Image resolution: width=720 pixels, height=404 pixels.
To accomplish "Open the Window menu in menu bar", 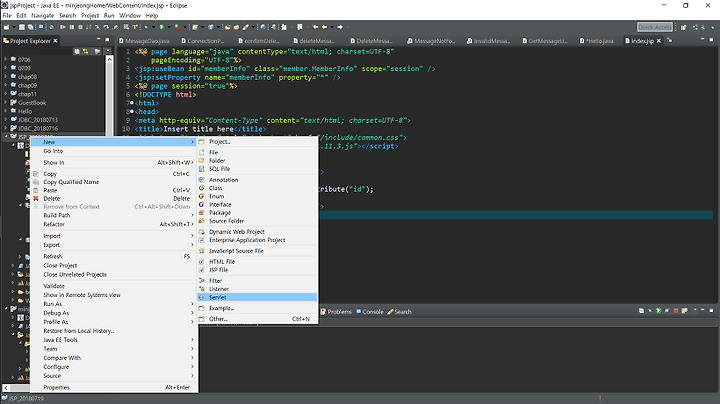I will pos(130,15).
